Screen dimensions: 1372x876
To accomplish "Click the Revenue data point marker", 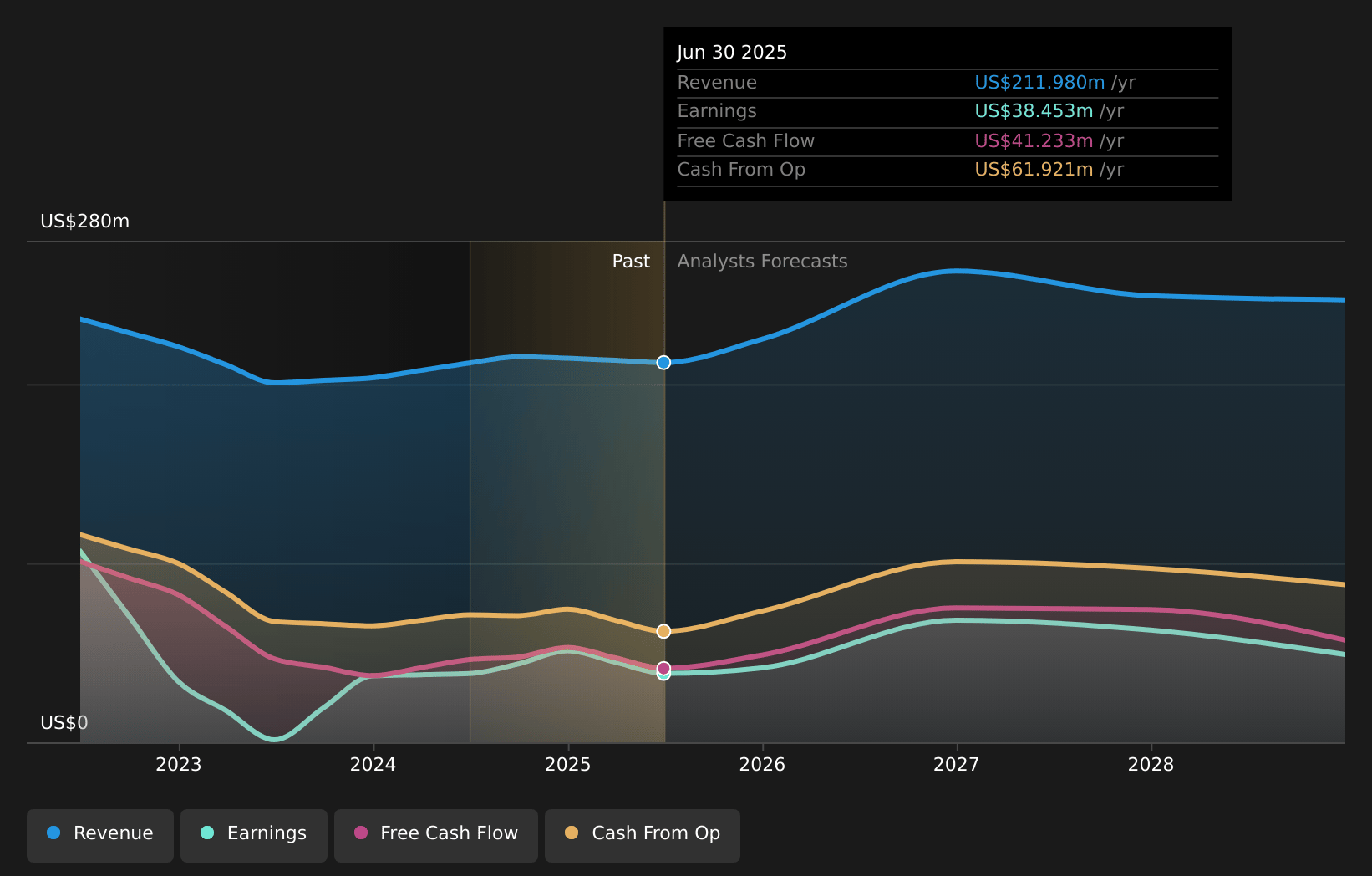I will click(663, 363).
